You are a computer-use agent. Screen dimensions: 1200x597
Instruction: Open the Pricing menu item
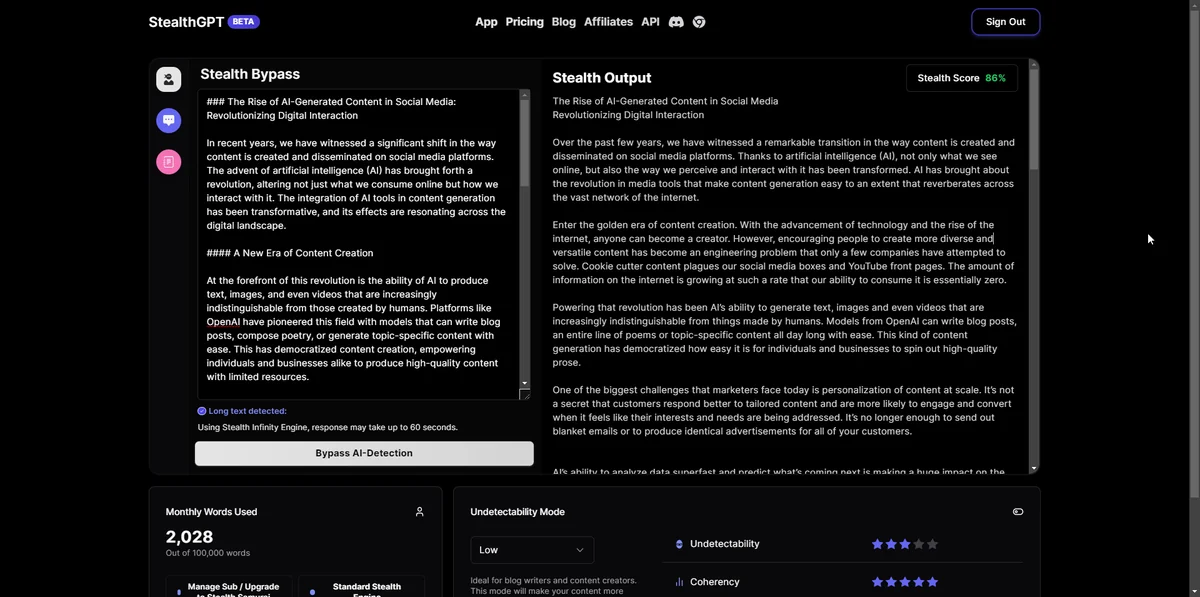tap(524, 21)
